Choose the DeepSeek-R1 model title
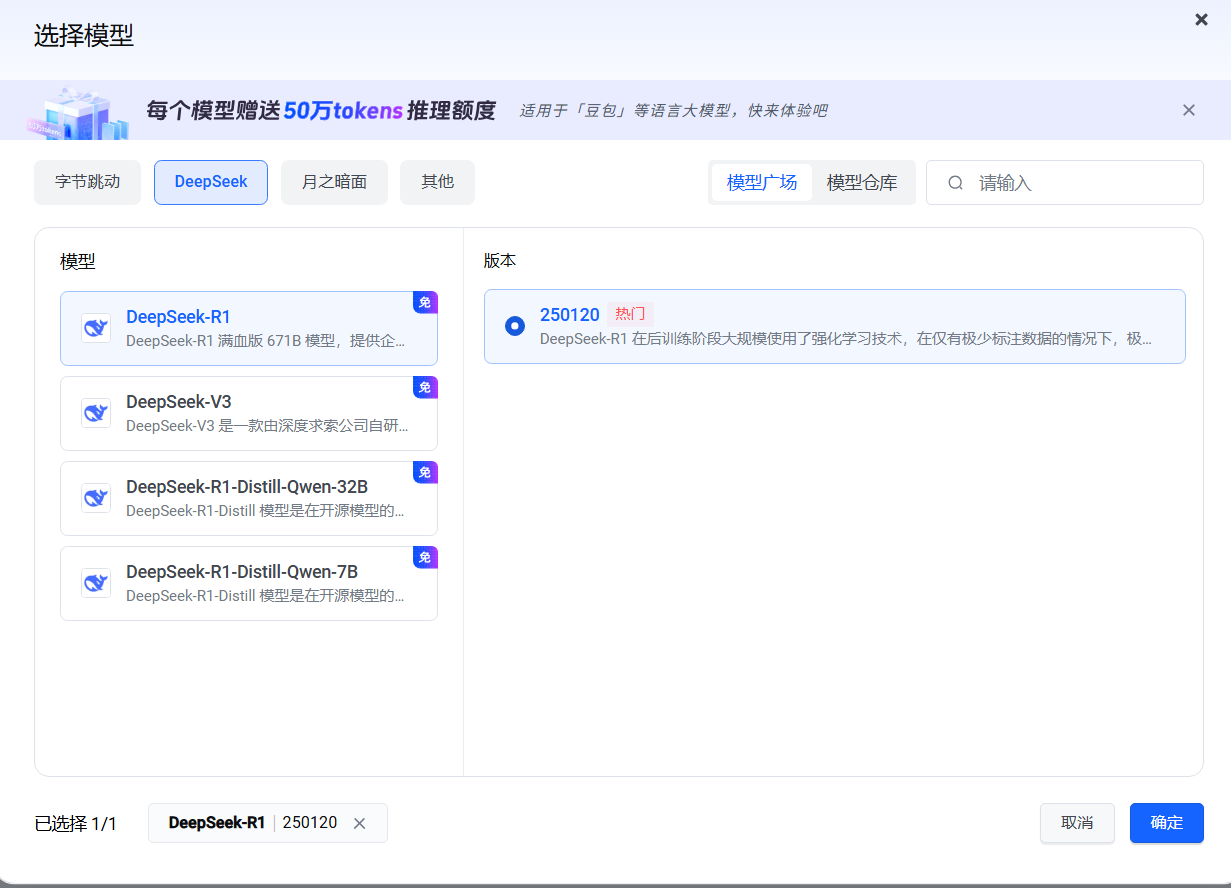Image resolution: width=1231 pixels, height=888 pixels. coord(178,317)
